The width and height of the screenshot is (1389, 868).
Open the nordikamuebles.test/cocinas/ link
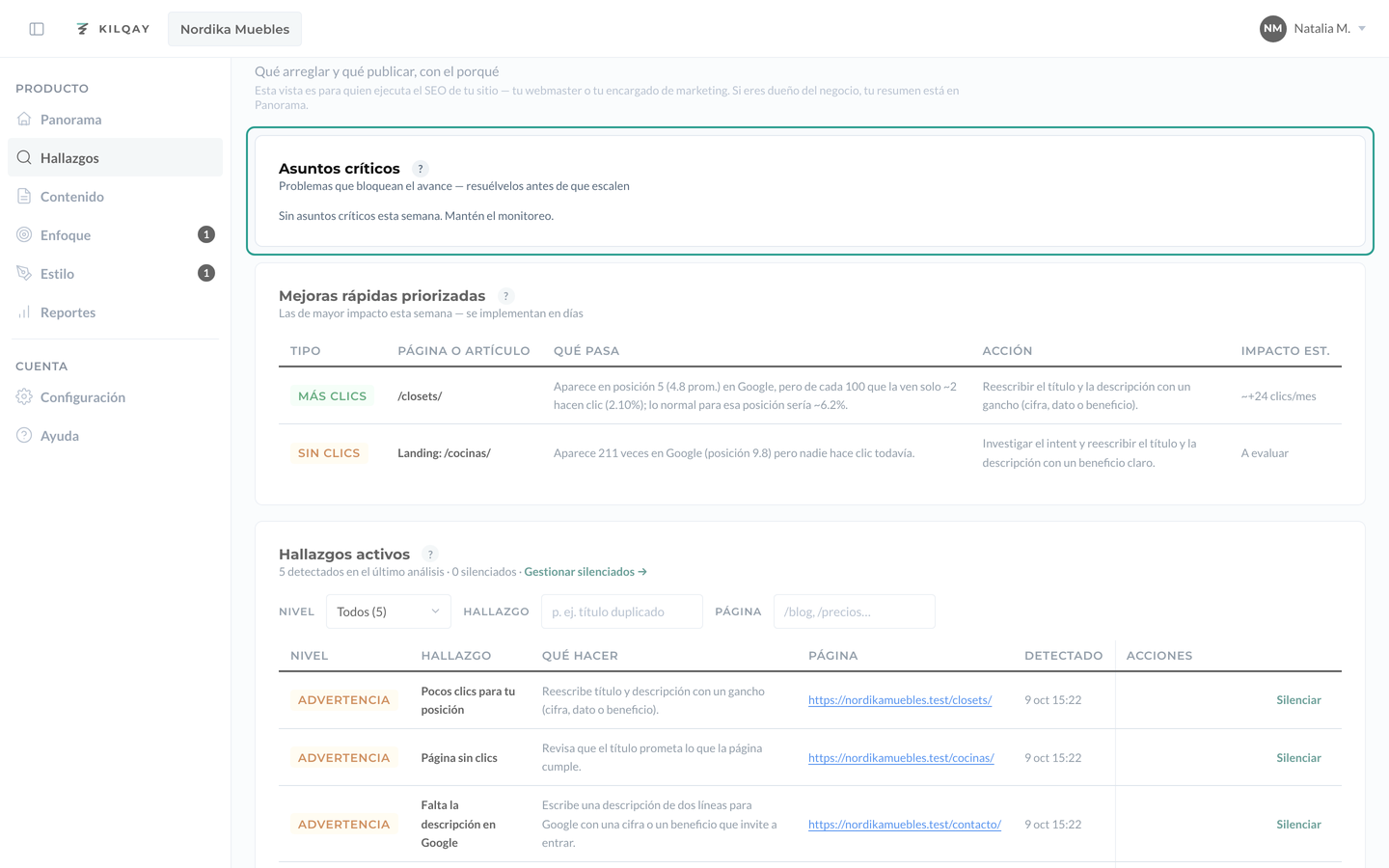[x=901, y=758]
